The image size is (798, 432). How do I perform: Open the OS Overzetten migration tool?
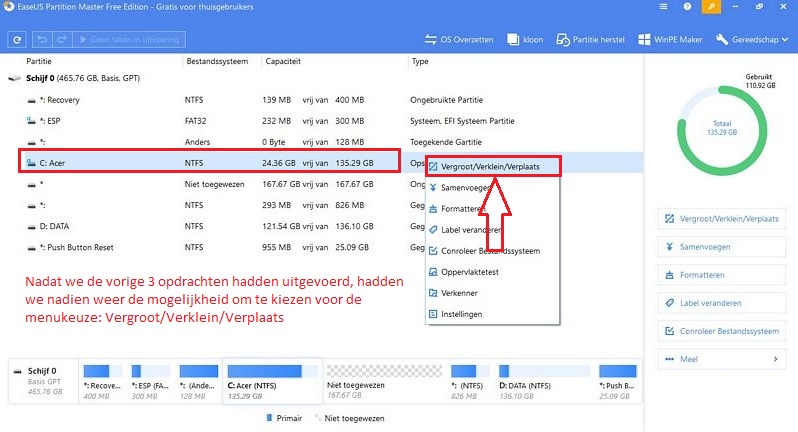click(x=459, y=39)
